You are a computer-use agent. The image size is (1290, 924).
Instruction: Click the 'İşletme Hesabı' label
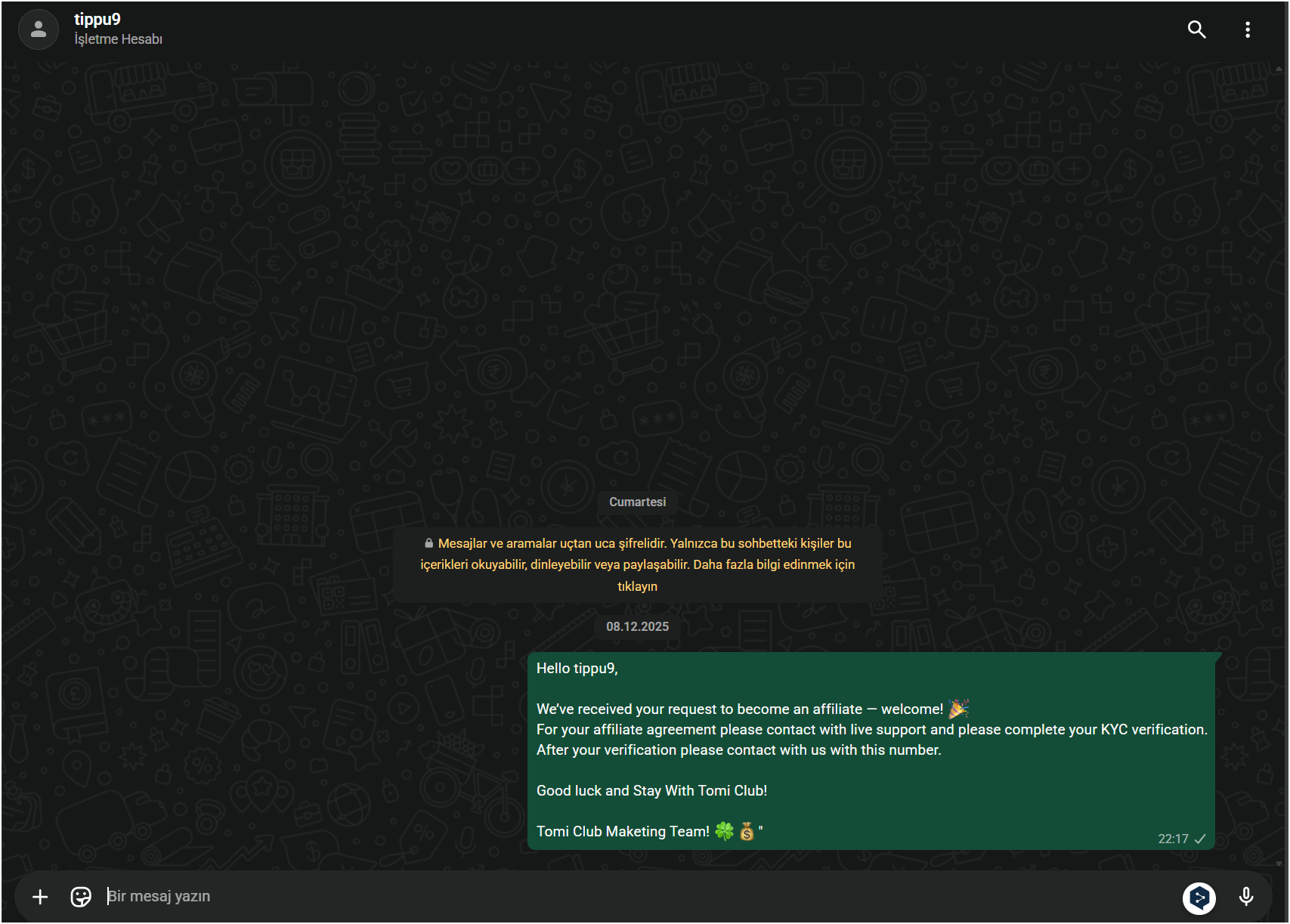coord(119,39)
